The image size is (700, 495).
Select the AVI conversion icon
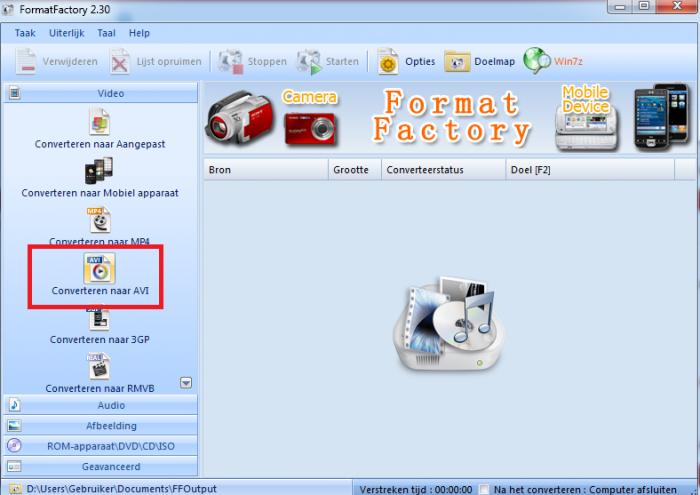tap(99, 268)
